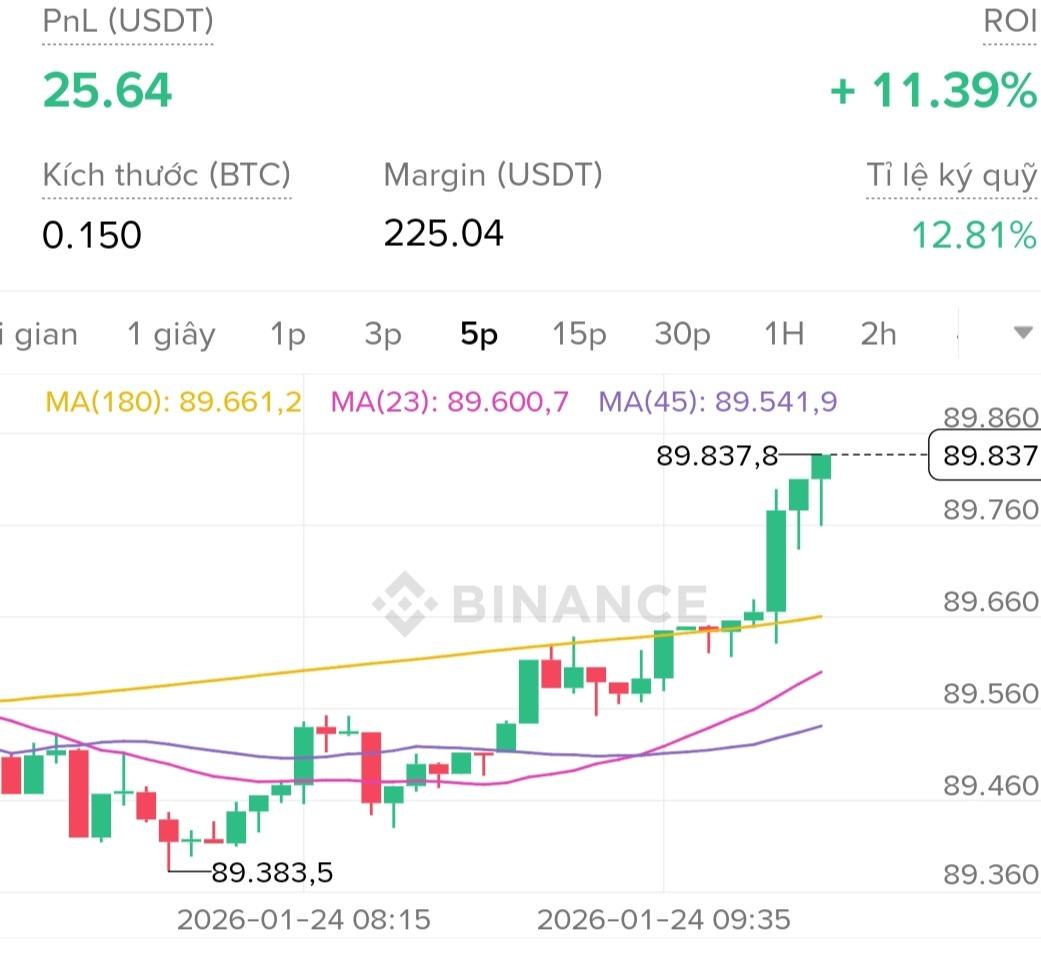
Task: Change chart to 1H interval
Action: point(784,334)
